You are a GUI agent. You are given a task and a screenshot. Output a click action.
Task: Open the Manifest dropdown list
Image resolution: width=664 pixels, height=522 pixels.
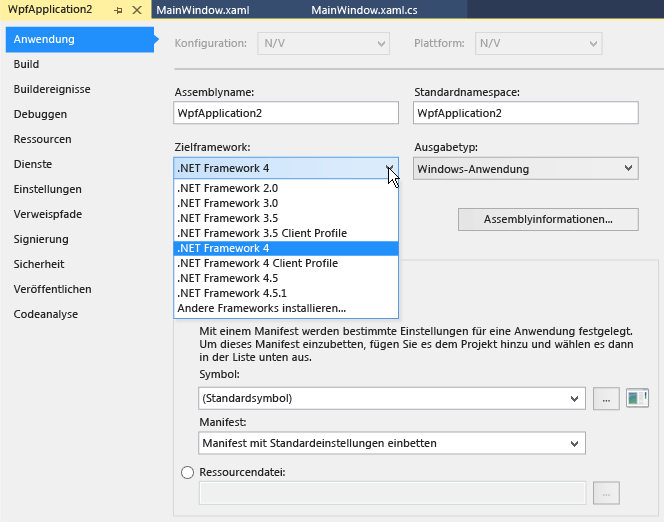click(x=392, y=443)
